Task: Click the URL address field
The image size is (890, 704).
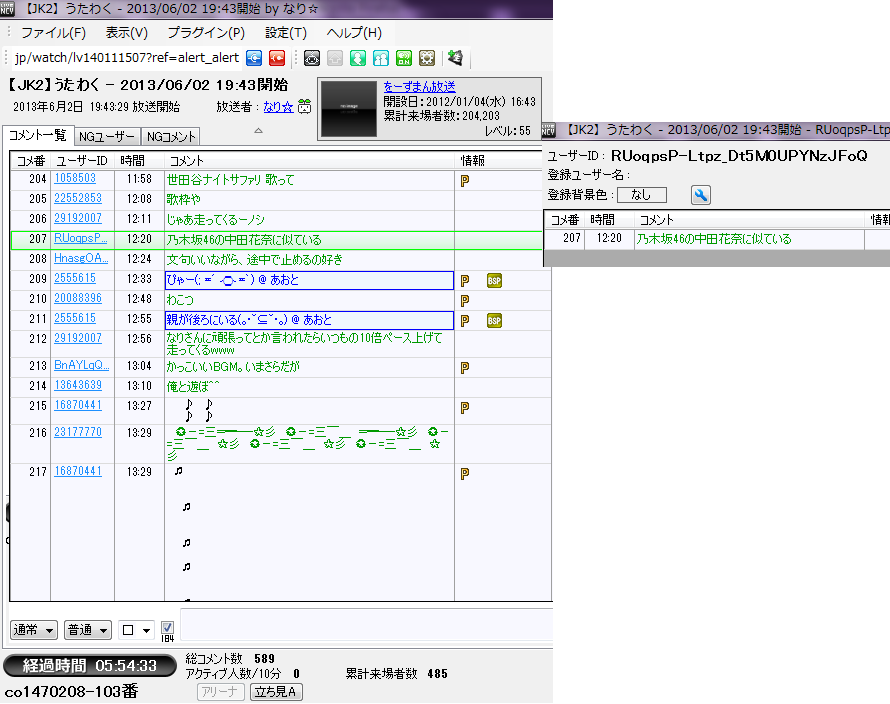Action: tap(127, 58)
